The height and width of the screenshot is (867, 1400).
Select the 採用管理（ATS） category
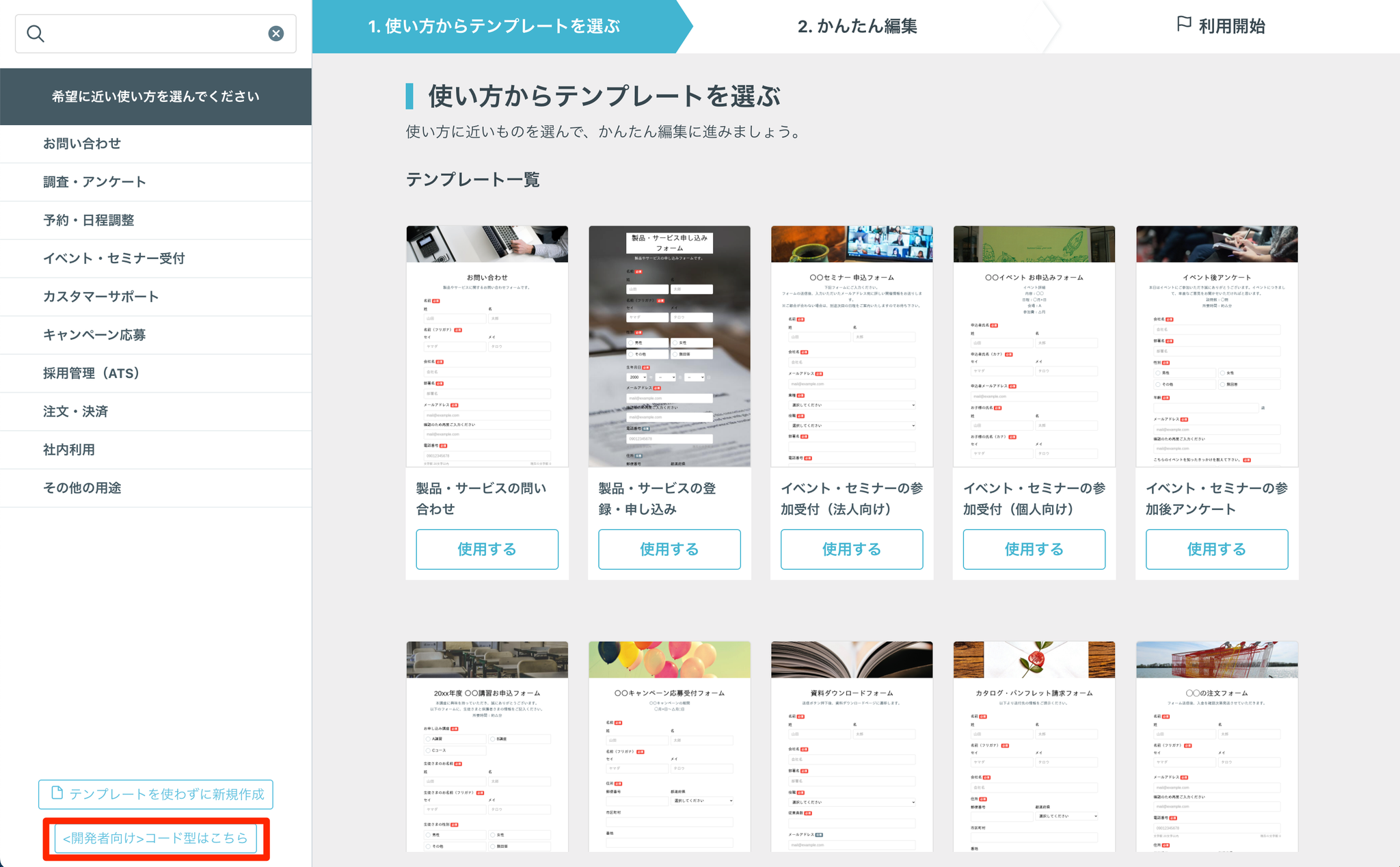92,373
